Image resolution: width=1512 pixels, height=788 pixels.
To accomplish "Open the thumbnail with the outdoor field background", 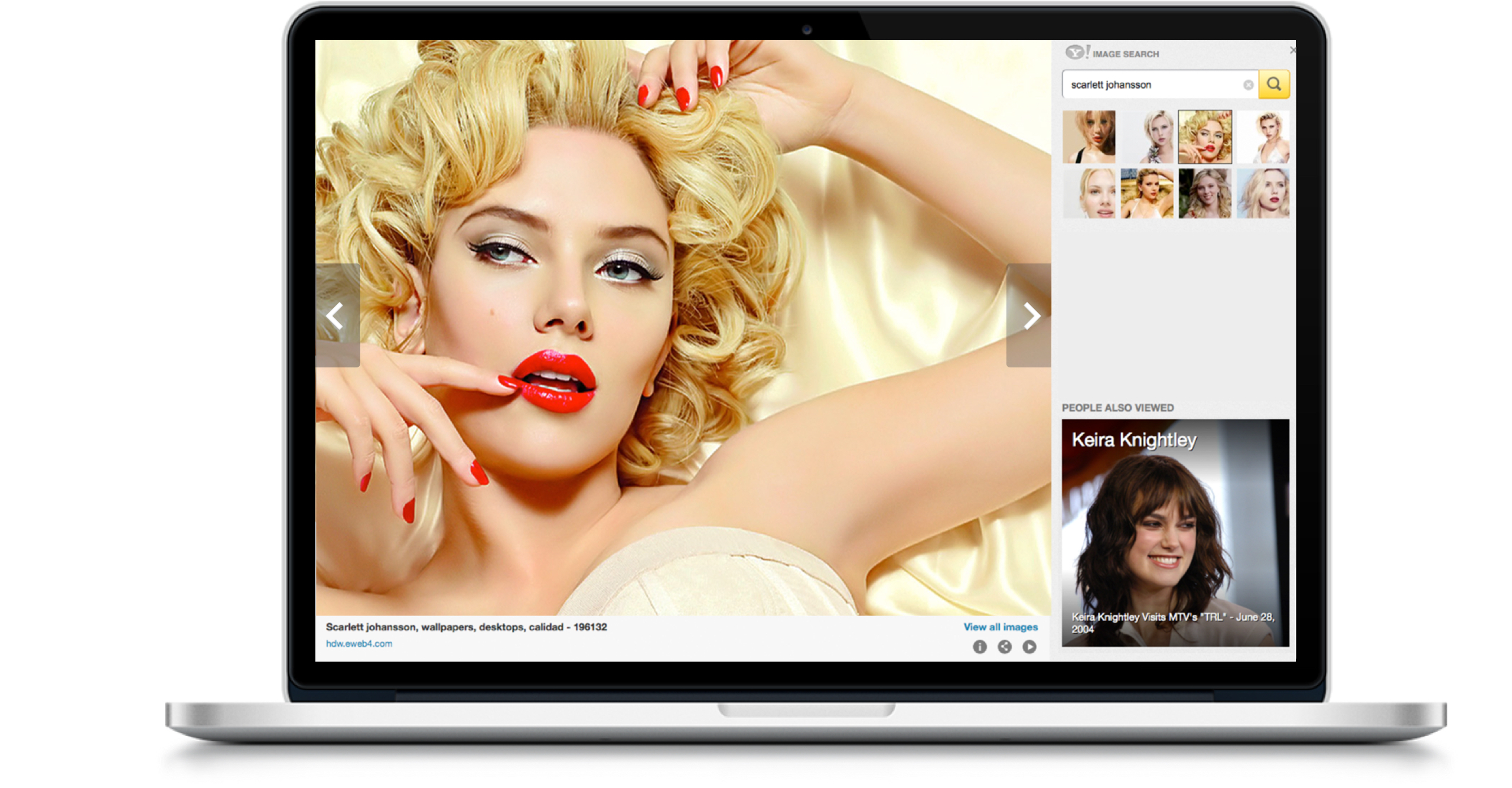I will coord(1147,194).
